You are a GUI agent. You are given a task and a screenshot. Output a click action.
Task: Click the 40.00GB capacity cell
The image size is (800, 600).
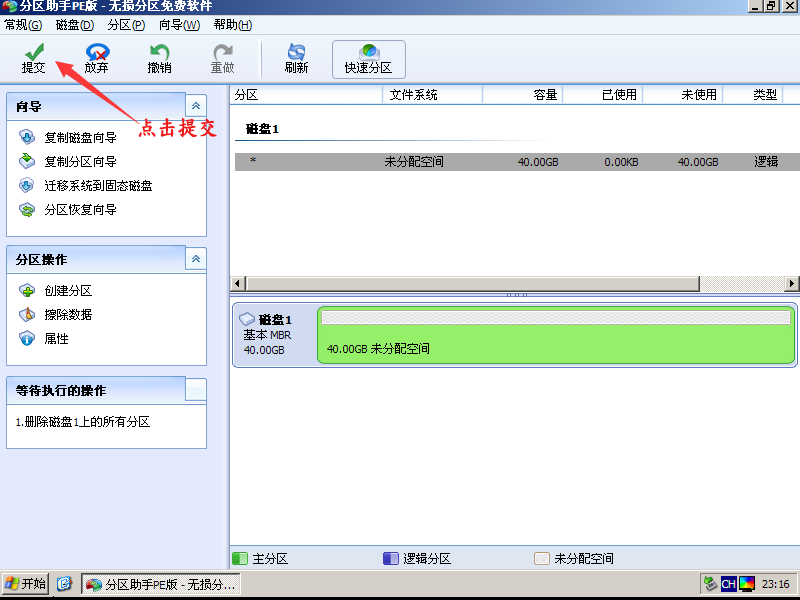click(538, 162)
